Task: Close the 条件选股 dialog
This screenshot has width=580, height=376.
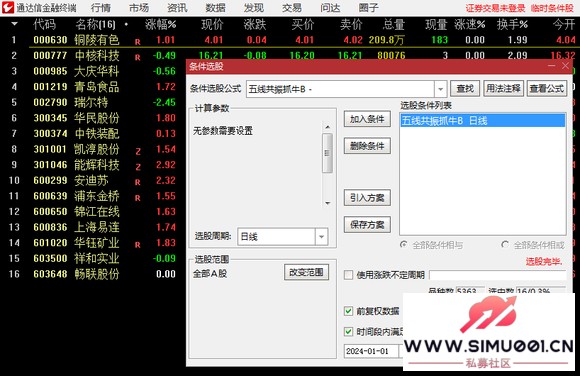Action: pos(565,66)
